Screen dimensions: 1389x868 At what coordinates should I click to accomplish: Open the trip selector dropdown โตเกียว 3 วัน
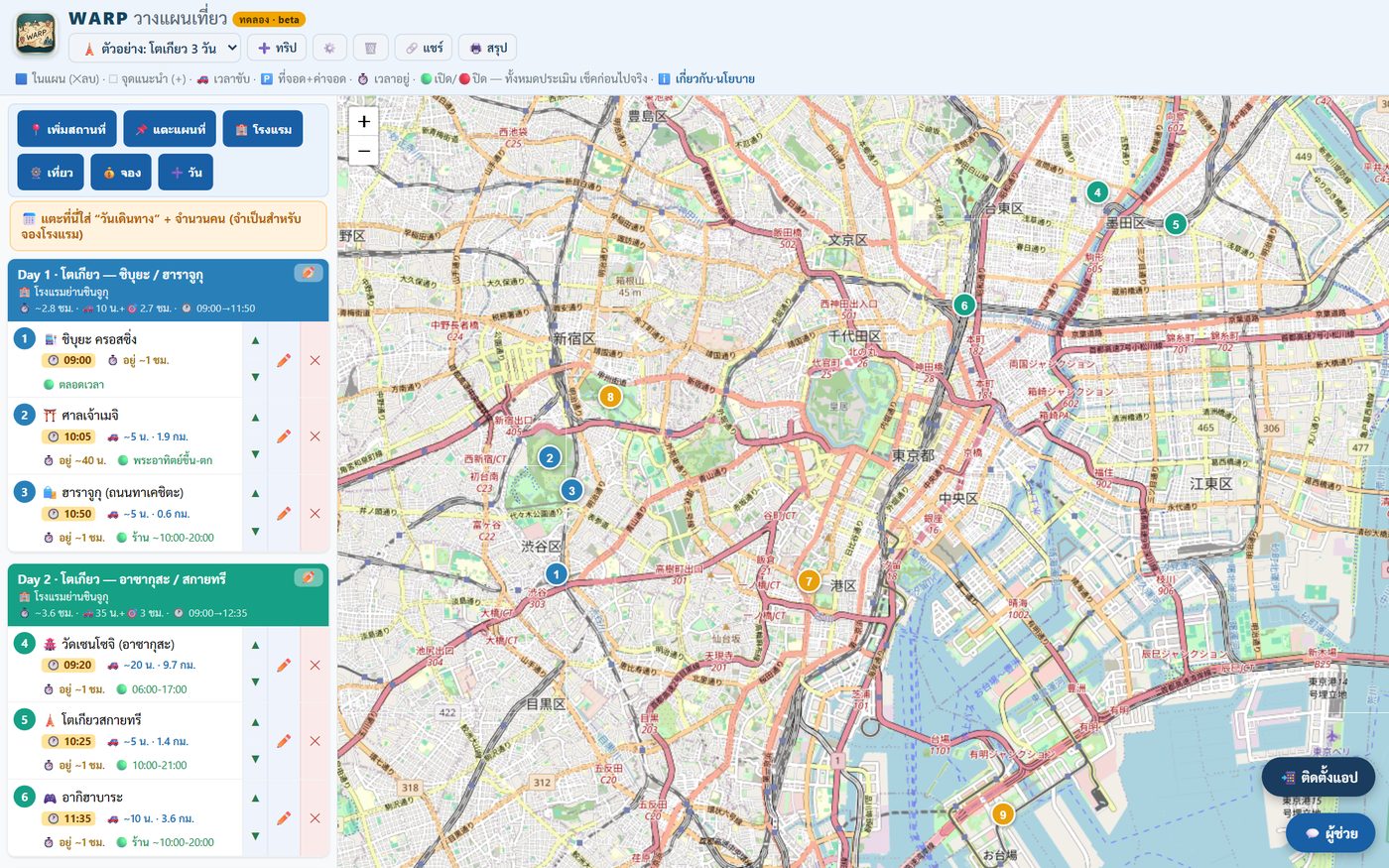[155, 48]
